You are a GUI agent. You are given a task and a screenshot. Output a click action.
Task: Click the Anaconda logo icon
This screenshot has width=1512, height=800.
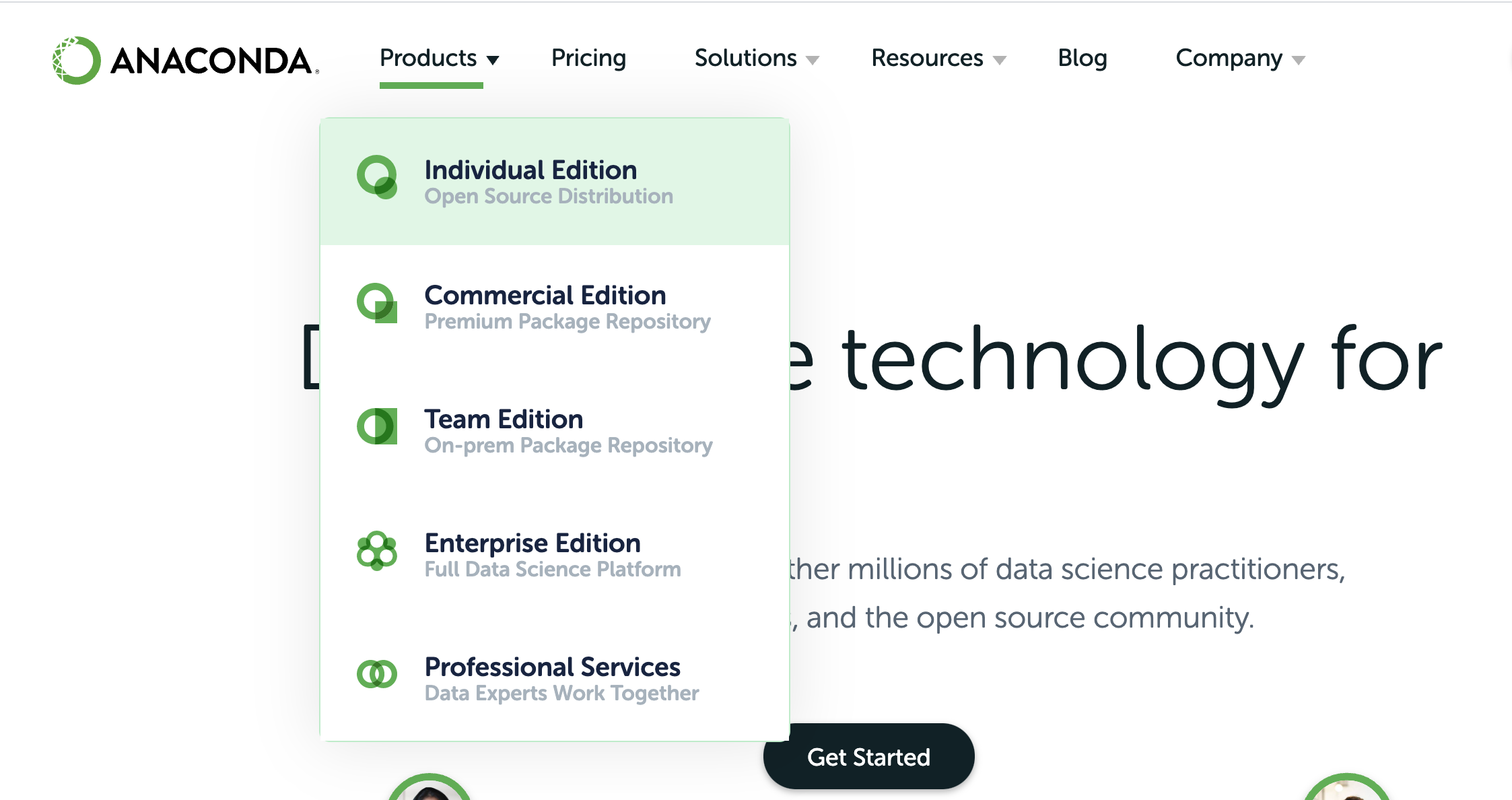[77, 61]
